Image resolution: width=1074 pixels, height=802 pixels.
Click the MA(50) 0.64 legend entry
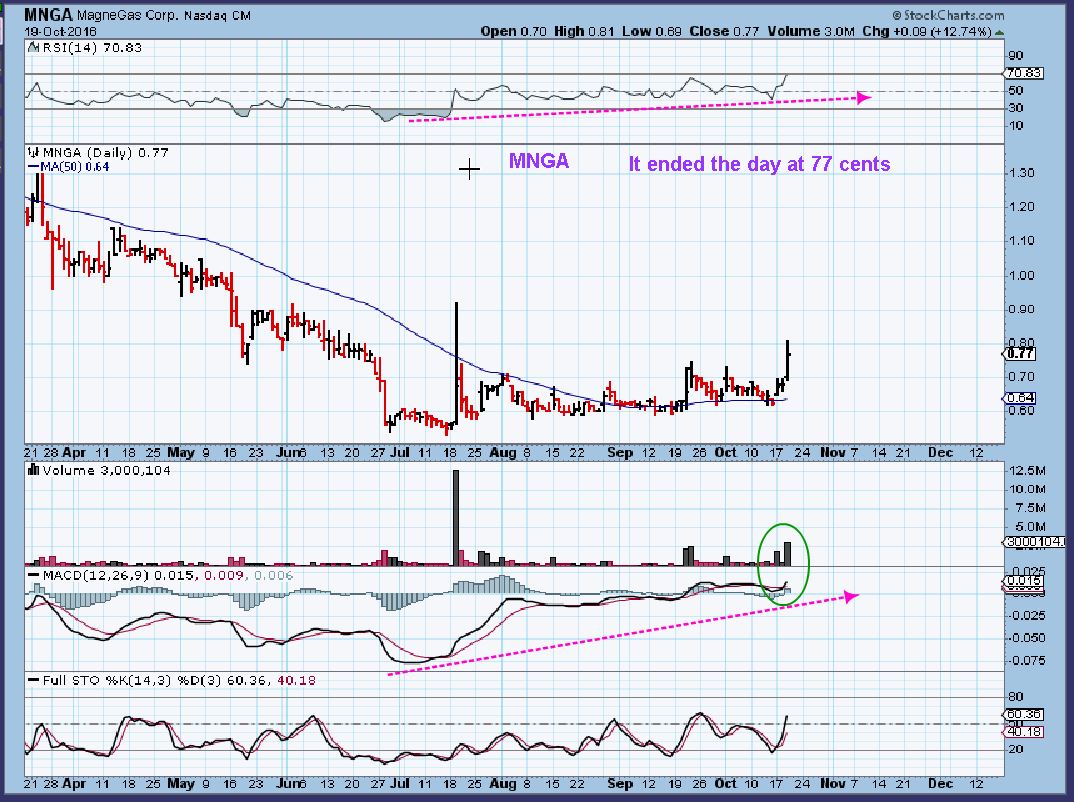click(68, 166)
